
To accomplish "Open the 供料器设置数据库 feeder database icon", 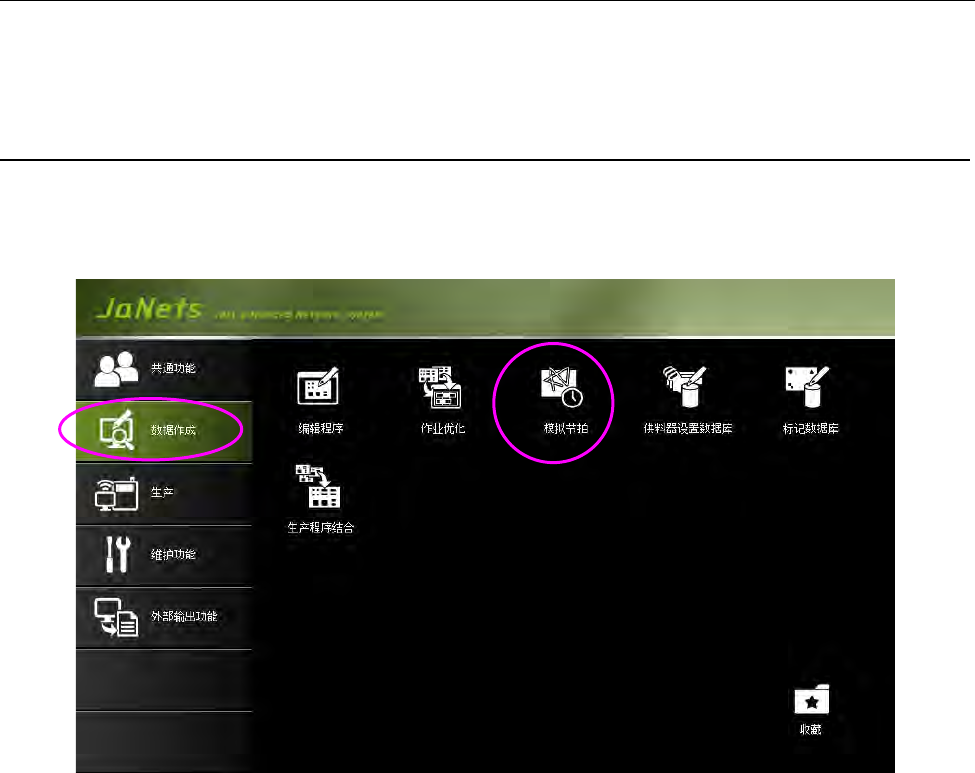I will pos(685,386).
